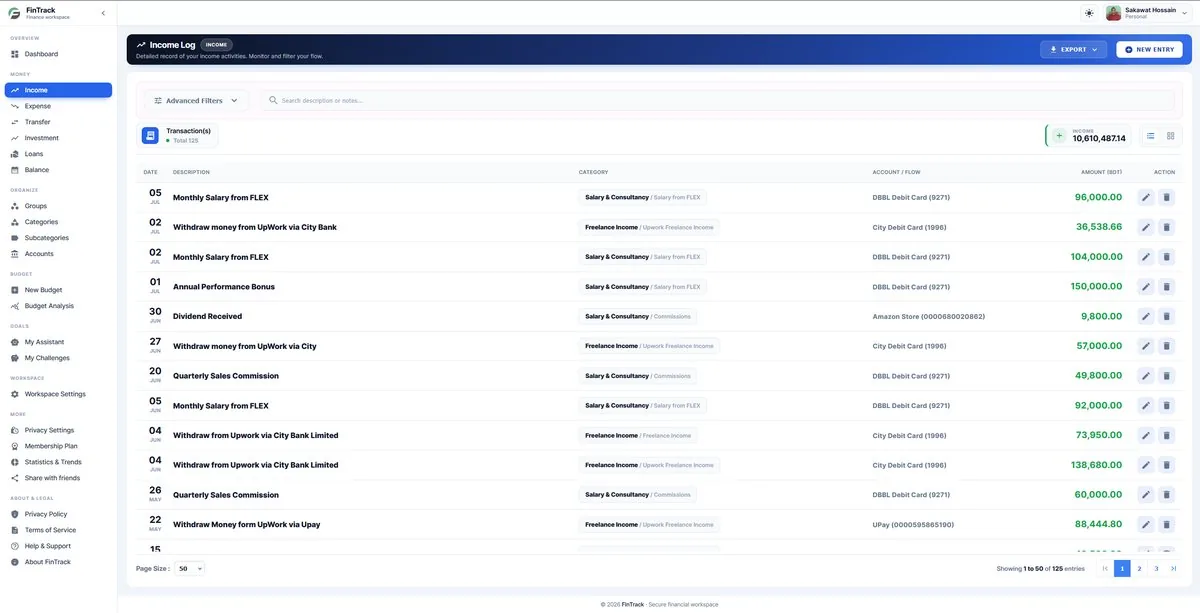
Task: Click the New Entry button
Action: coord(1149,49)
